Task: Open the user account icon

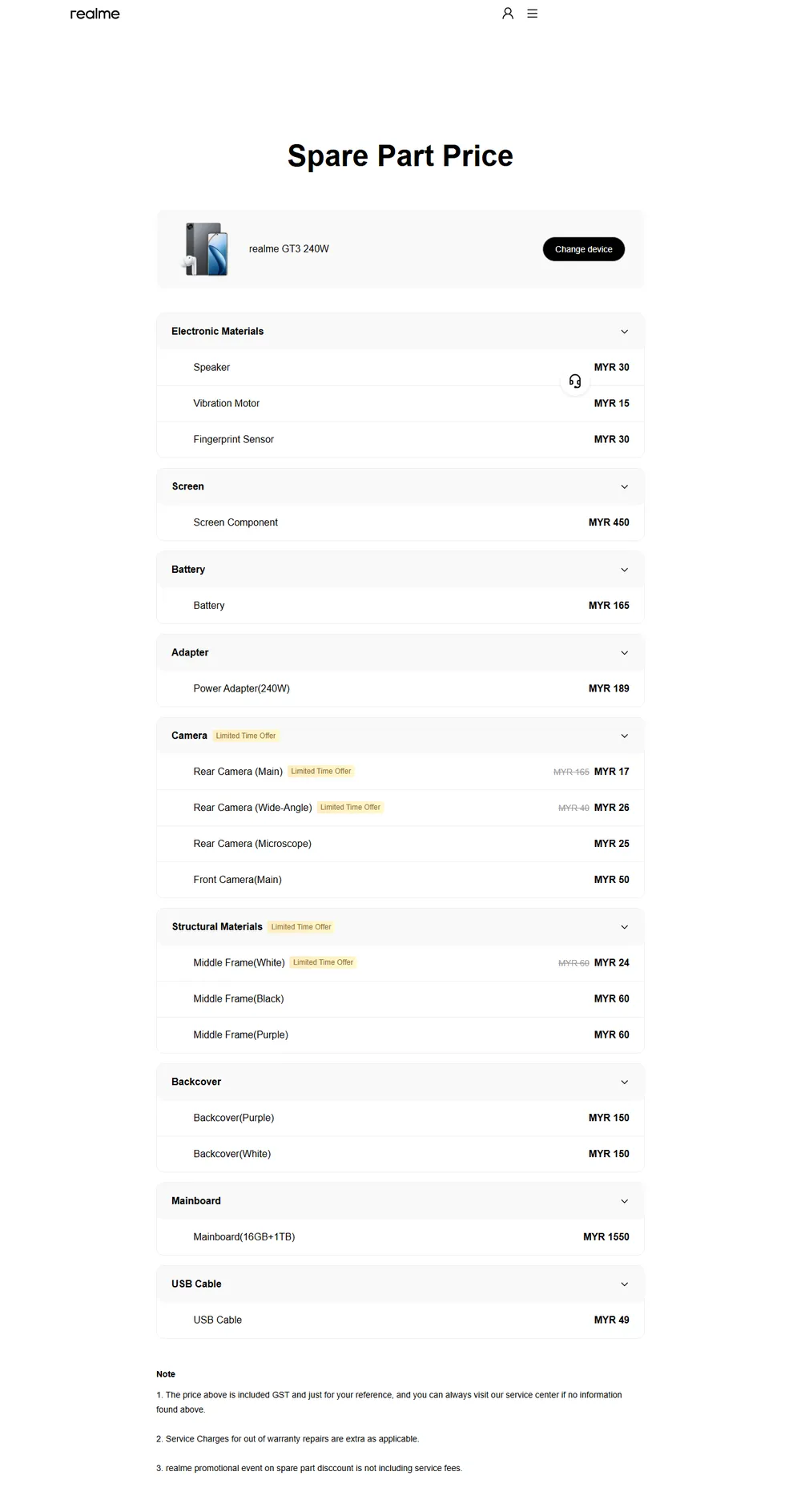Action: click(x=508, y=14)
